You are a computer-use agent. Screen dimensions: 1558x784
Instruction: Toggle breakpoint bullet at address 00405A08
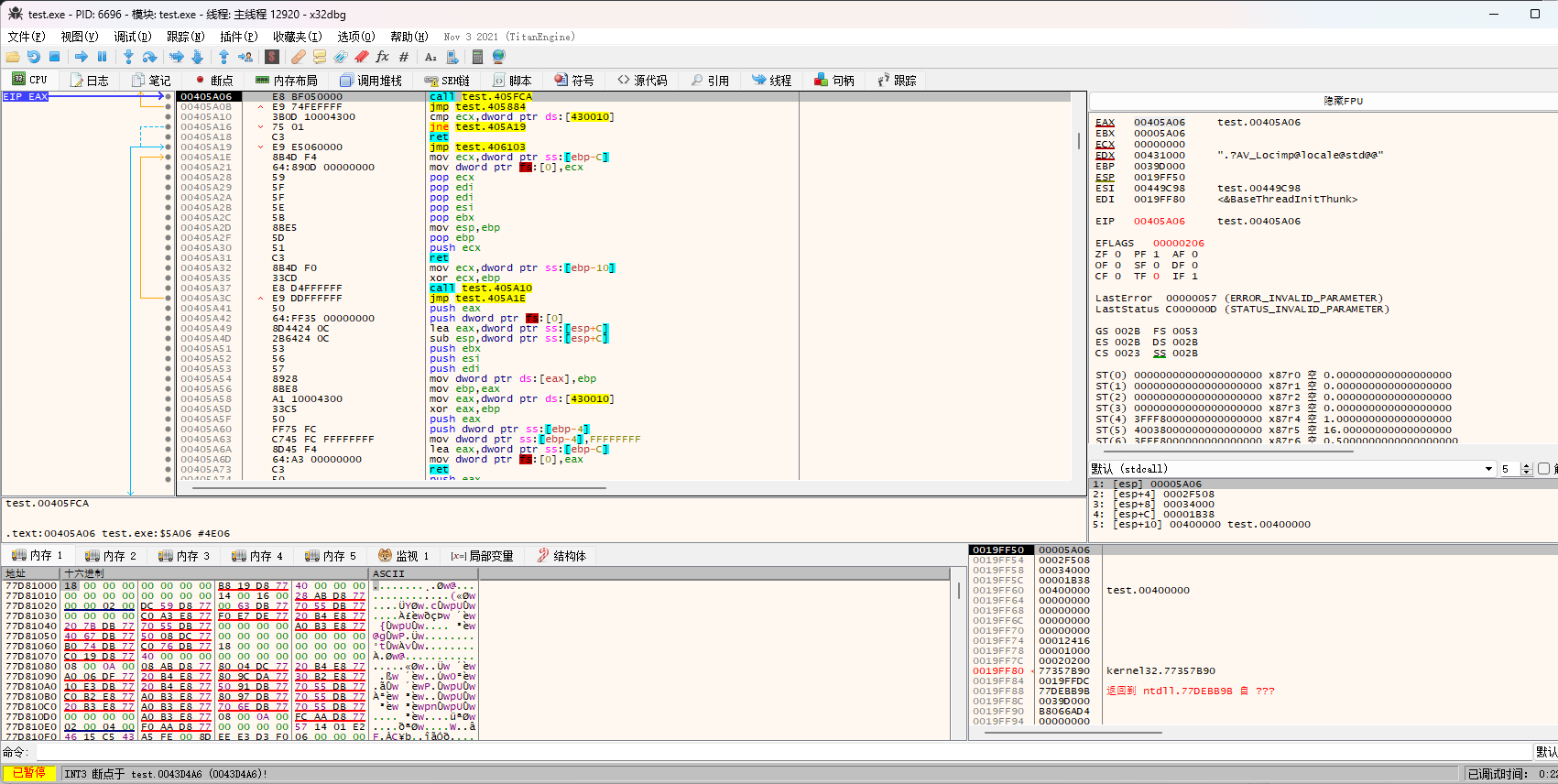(x=168, y=106)
